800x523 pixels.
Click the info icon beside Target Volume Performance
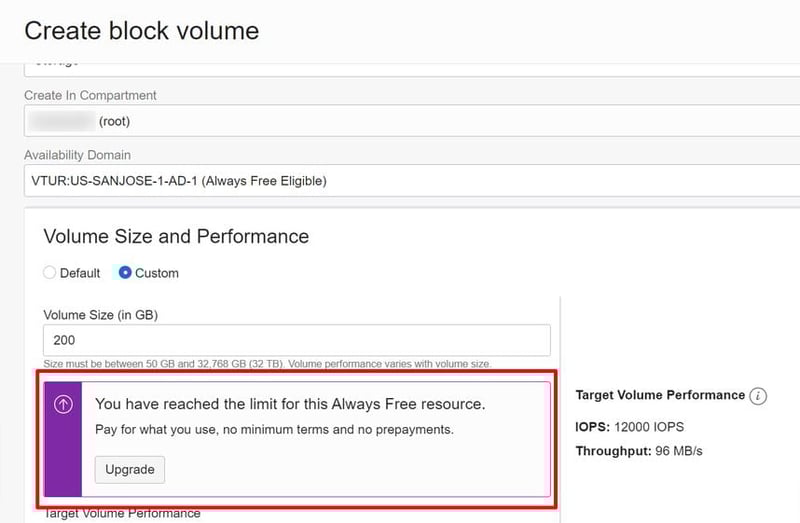click(x=758, y=396)
